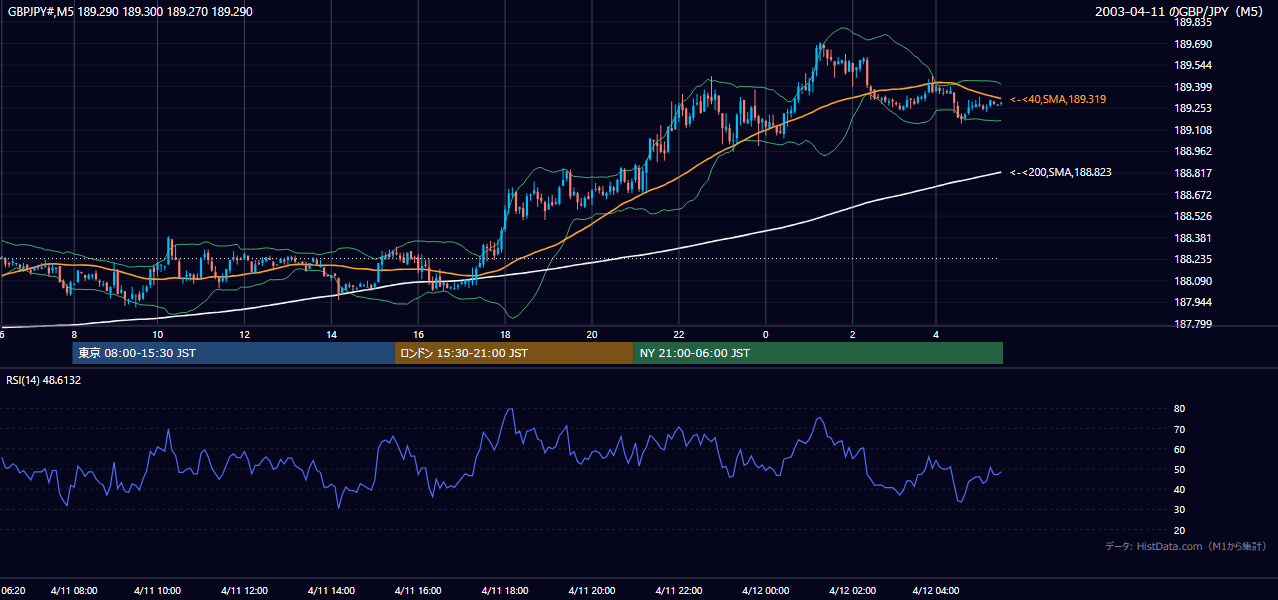The height and width of the screenshot is (600, 1278).
Task: Click price axis label 189.253
Action: point(1193,109)
